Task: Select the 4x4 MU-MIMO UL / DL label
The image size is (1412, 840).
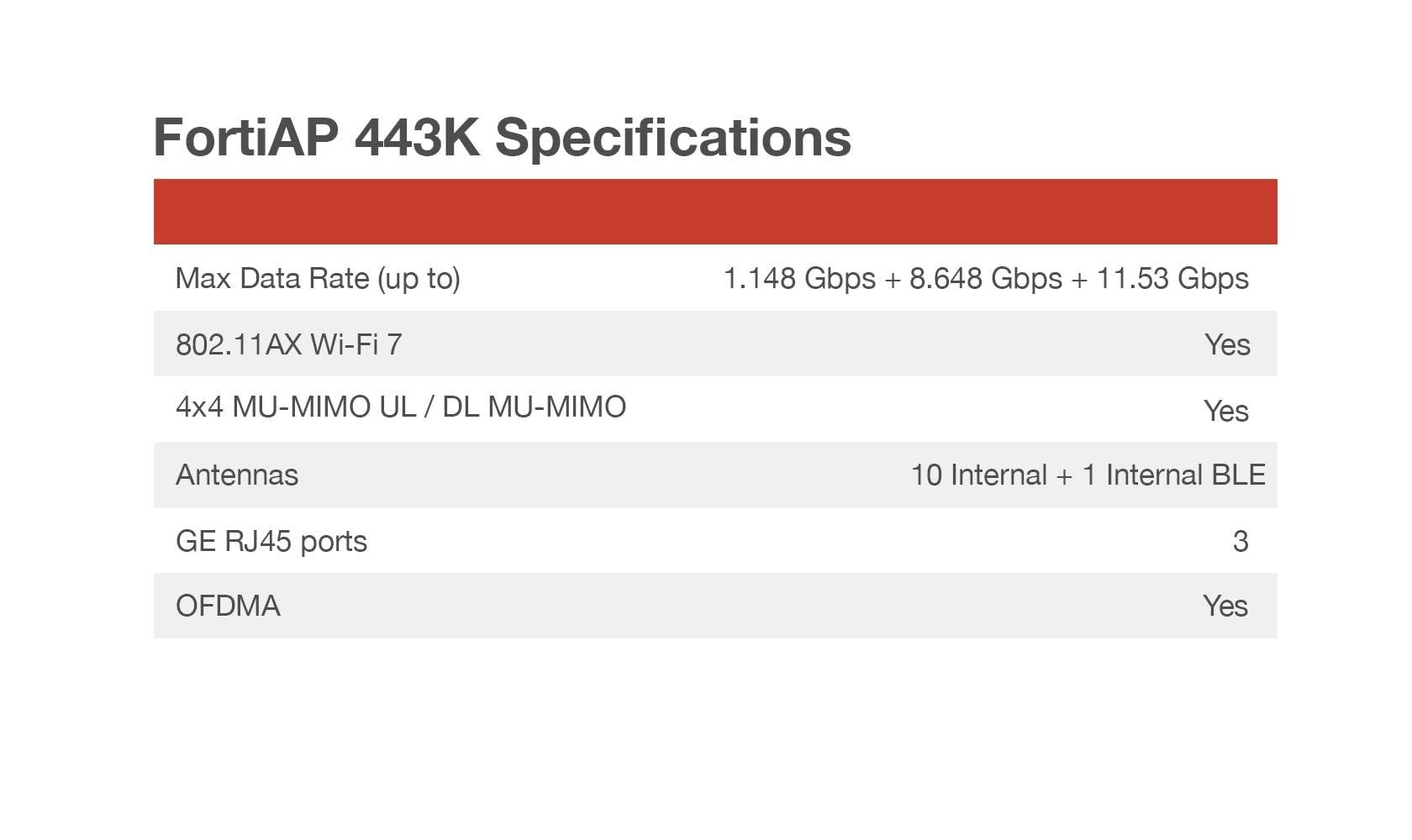Action: click(x=400, y=407)
